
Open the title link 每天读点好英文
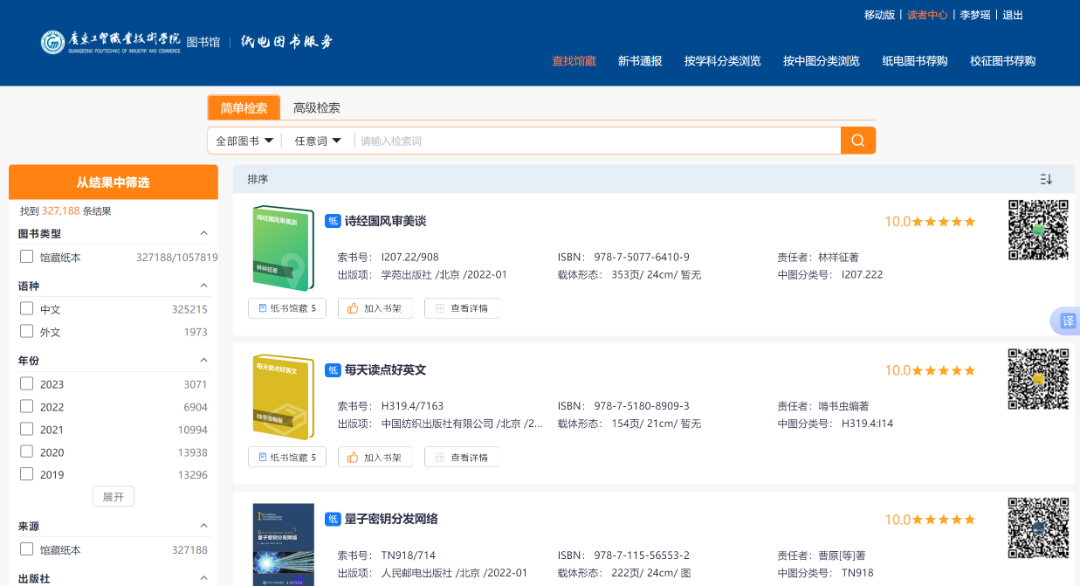(385, 370)
